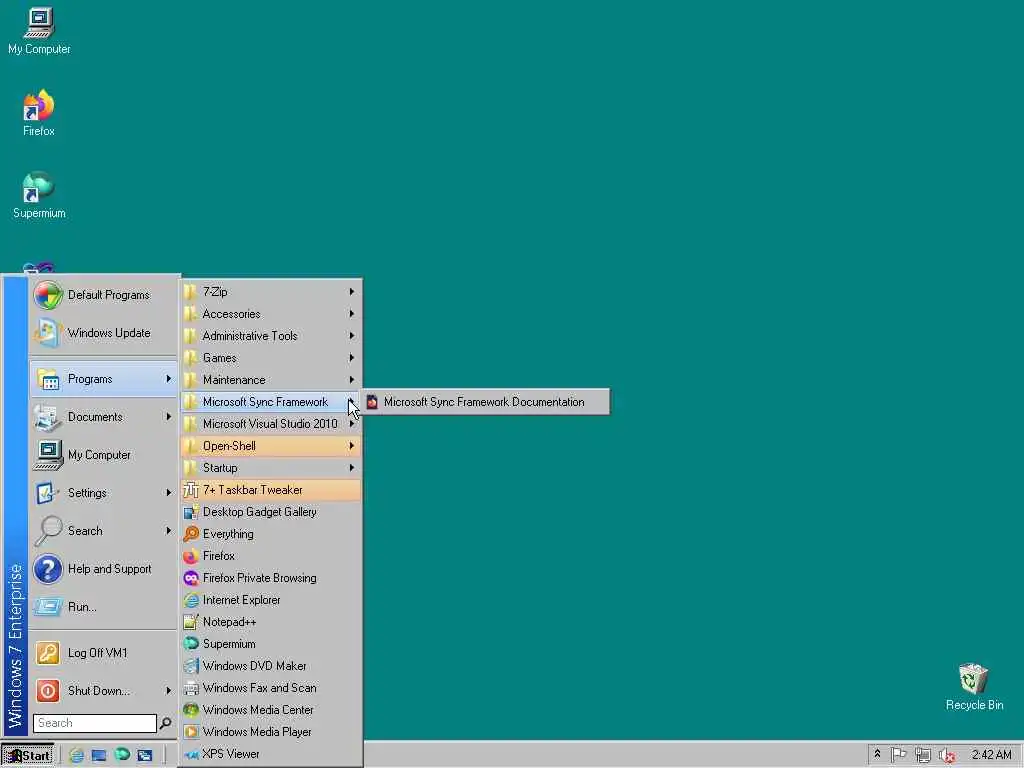Click the Show Desktop quick launch icon
The height and width of the screenshot is (768, 1024).
coord(99,755)
